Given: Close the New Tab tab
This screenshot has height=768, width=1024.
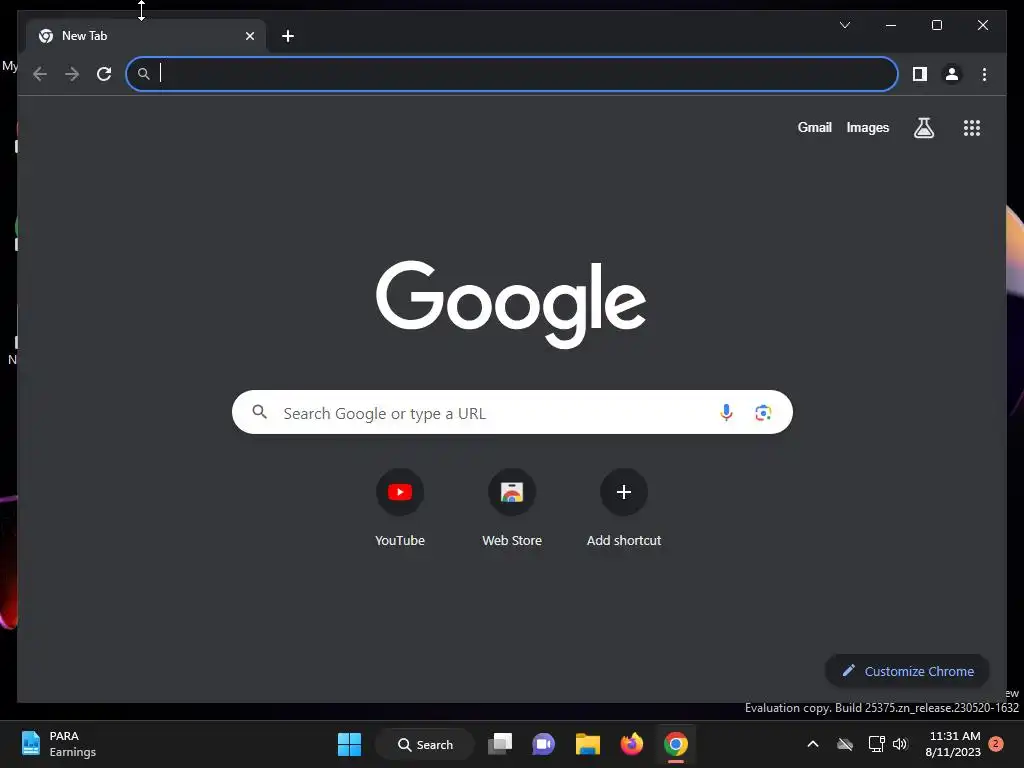Looking at the screenshot, I should [249, 36].
